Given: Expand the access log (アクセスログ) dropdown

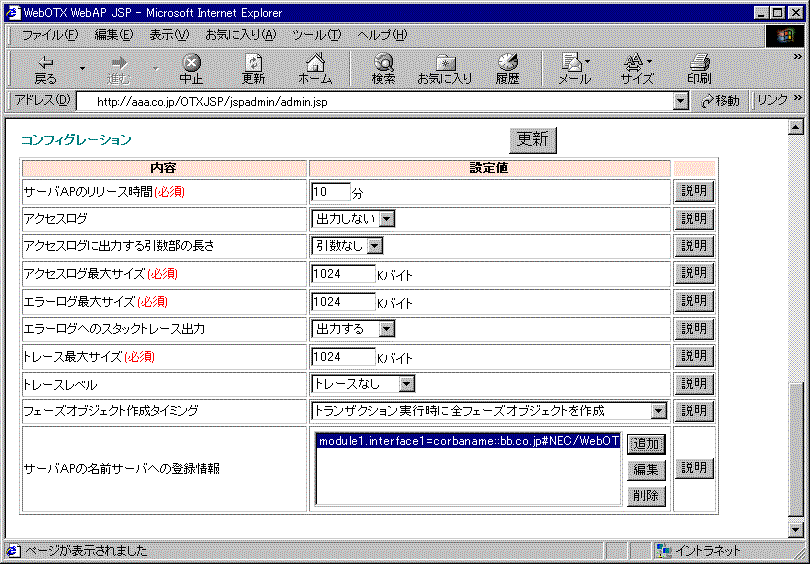Looking at the screenshot, I should (x=387, y=219).
